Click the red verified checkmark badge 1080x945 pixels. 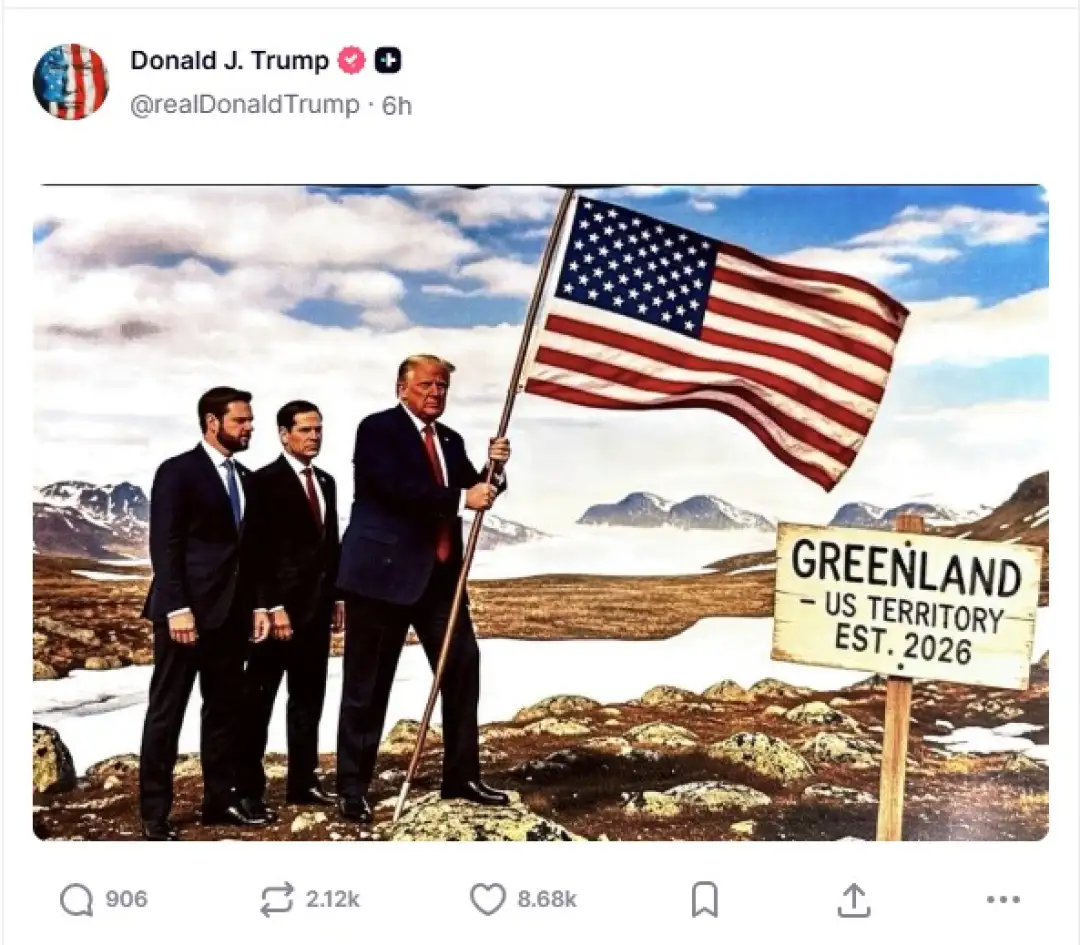(351, 61)
